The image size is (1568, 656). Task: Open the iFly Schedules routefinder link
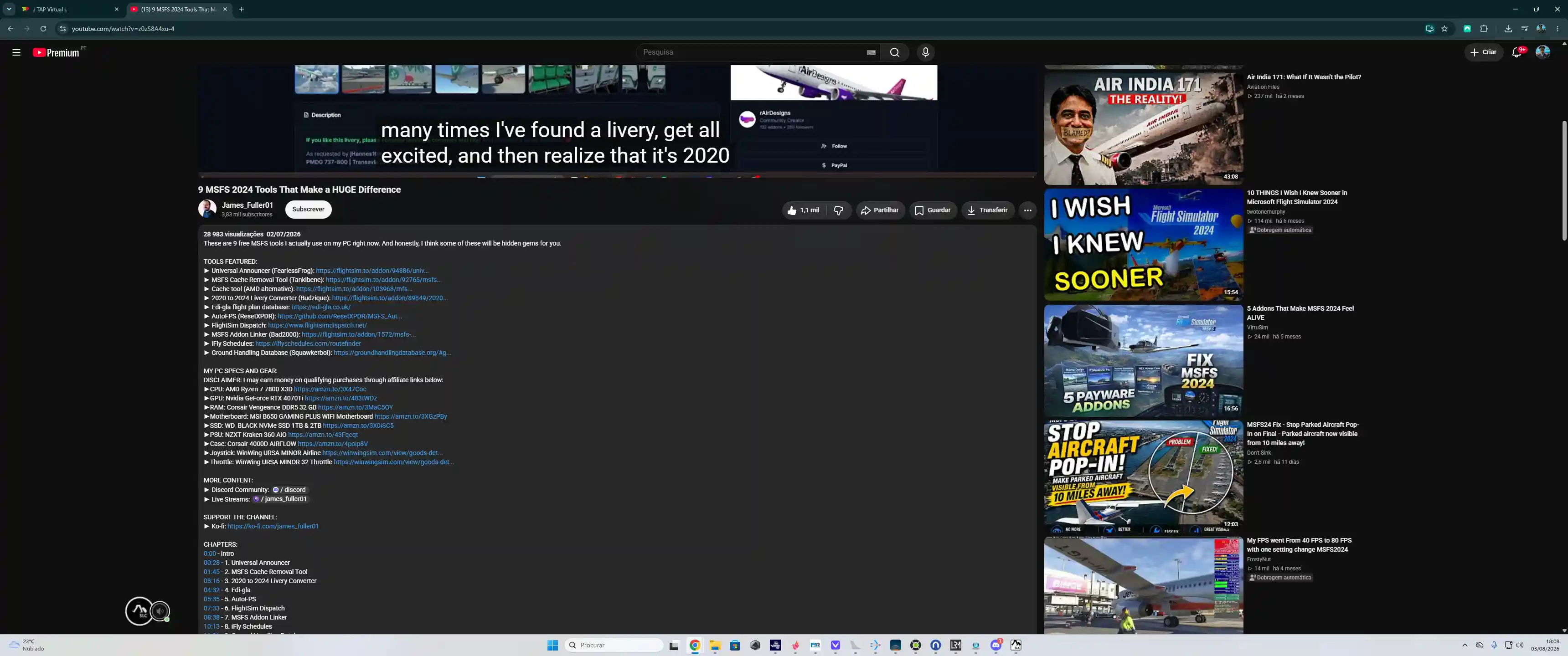pos(308,344)
